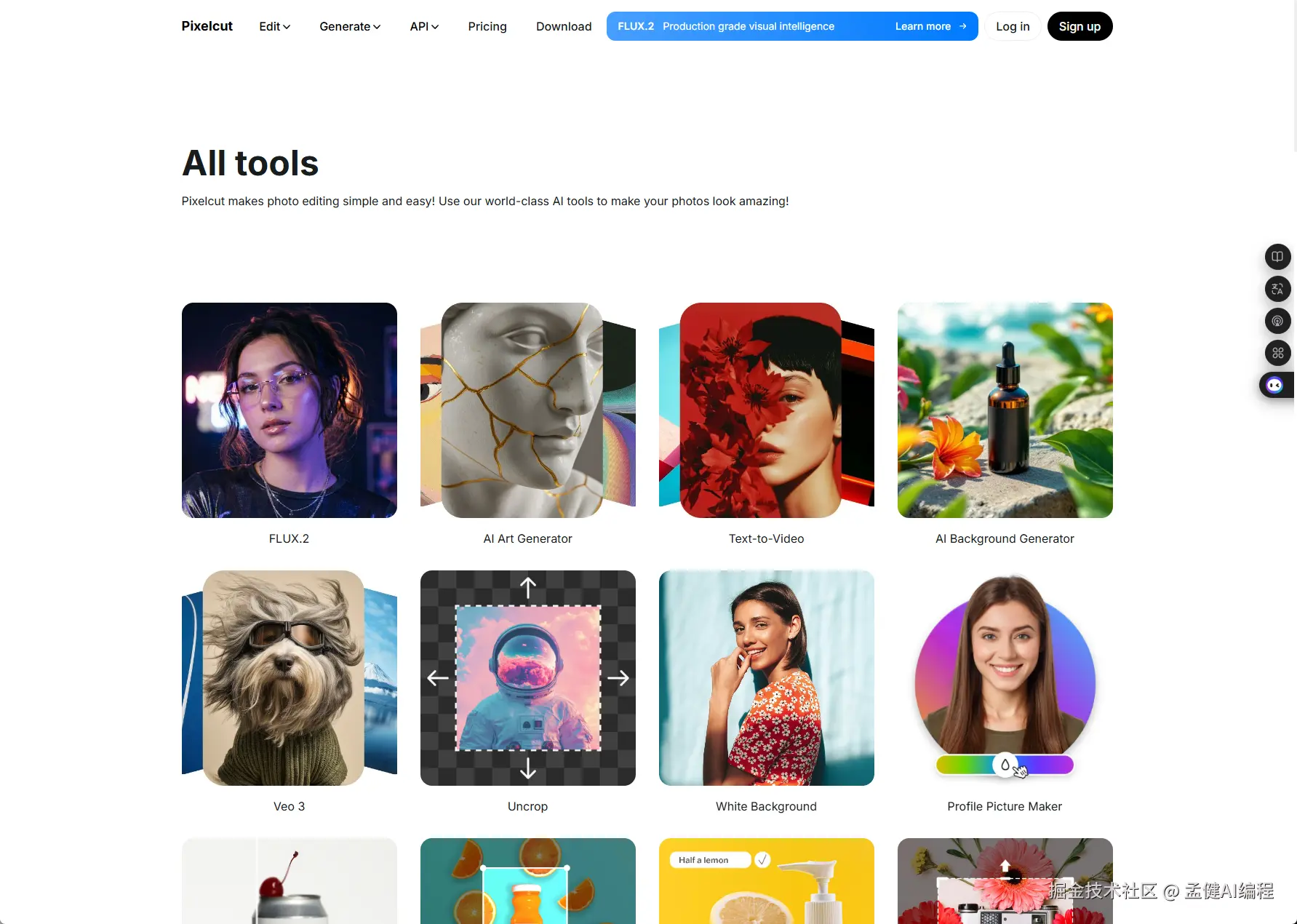Image resolution: width=1297 pixels, height=924 pixels.
Task: Open the Pricing page
Action: [x=487, y=26]
